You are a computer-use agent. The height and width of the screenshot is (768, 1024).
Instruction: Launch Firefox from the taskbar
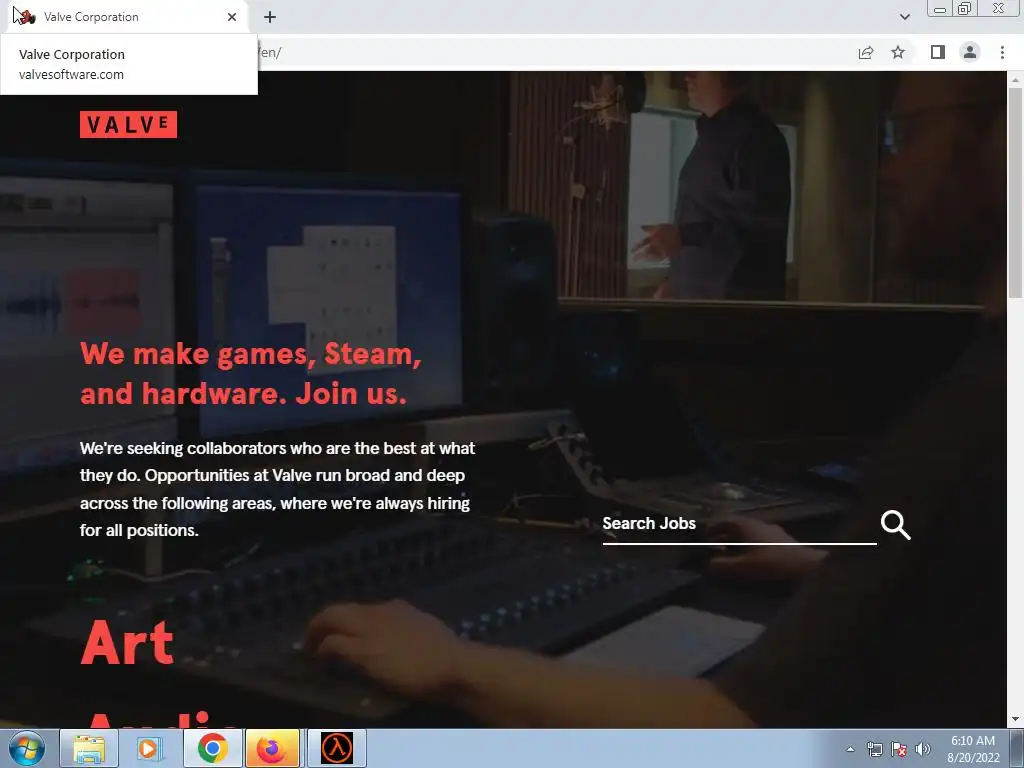(x=272, y=748)
